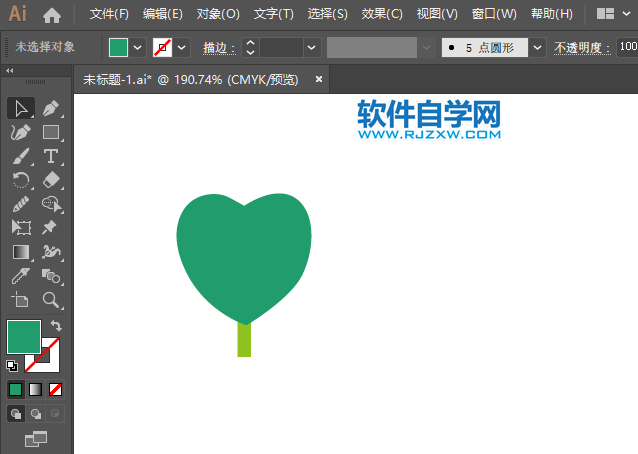Open the 效果(C) menu
The width and height of the screenshot is (638, 454).
(382, 14)
